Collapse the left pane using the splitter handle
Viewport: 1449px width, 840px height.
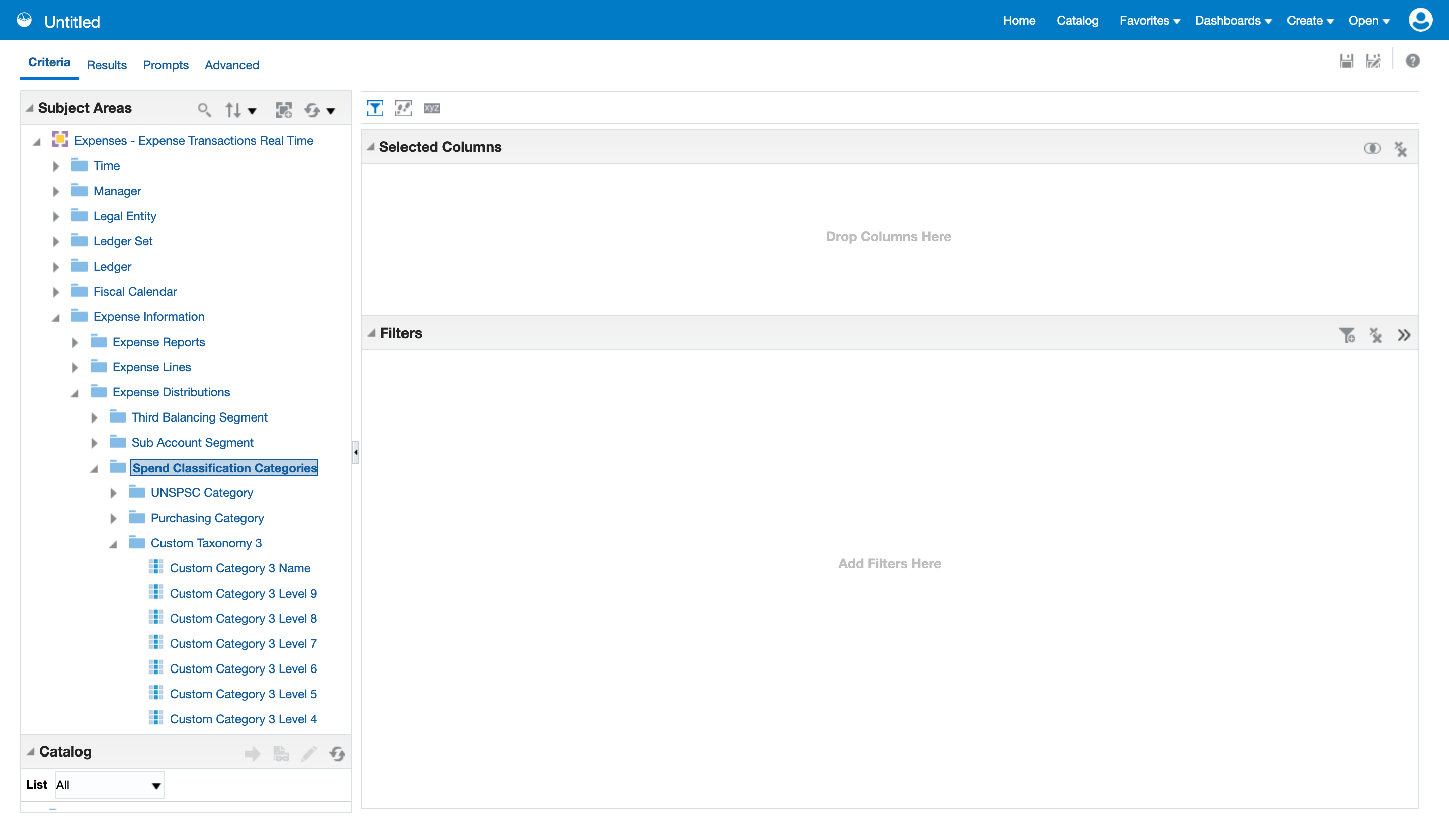click(x=355, y=452)
